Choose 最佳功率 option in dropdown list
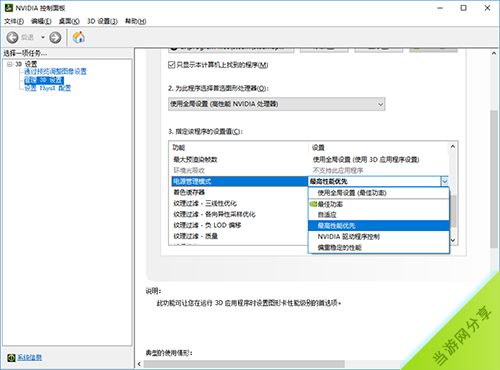Image resolution: width=500 pixels, height=370 pixels. coord(378,204)
